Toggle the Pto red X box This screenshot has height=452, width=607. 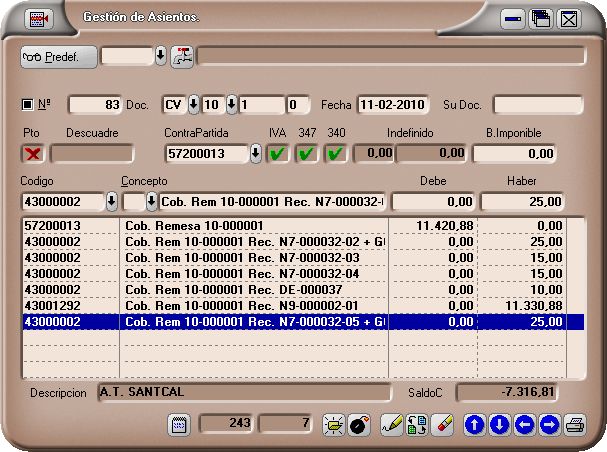pos(33,154)
